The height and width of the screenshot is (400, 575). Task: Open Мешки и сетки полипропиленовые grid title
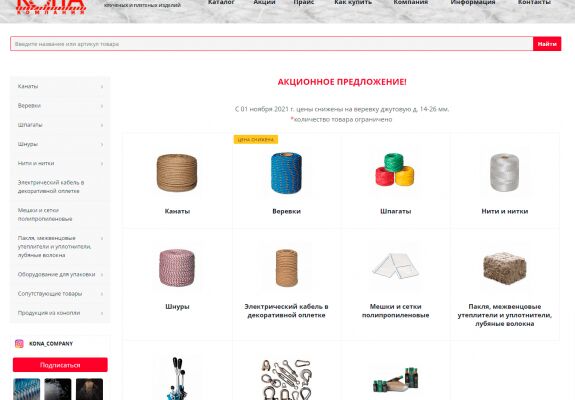(x=396, y=311)
